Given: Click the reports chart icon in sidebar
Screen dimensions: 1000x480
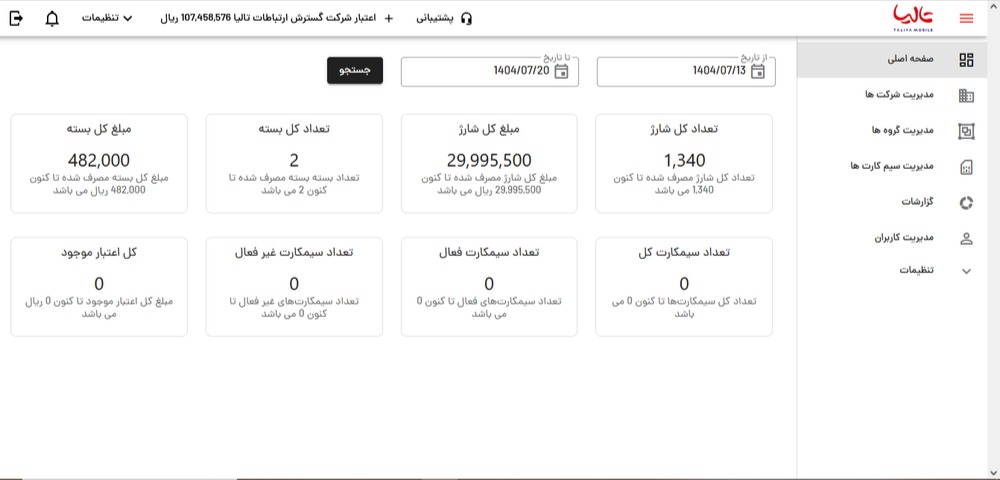Looking at the screenshot, I should click(966, 203).
